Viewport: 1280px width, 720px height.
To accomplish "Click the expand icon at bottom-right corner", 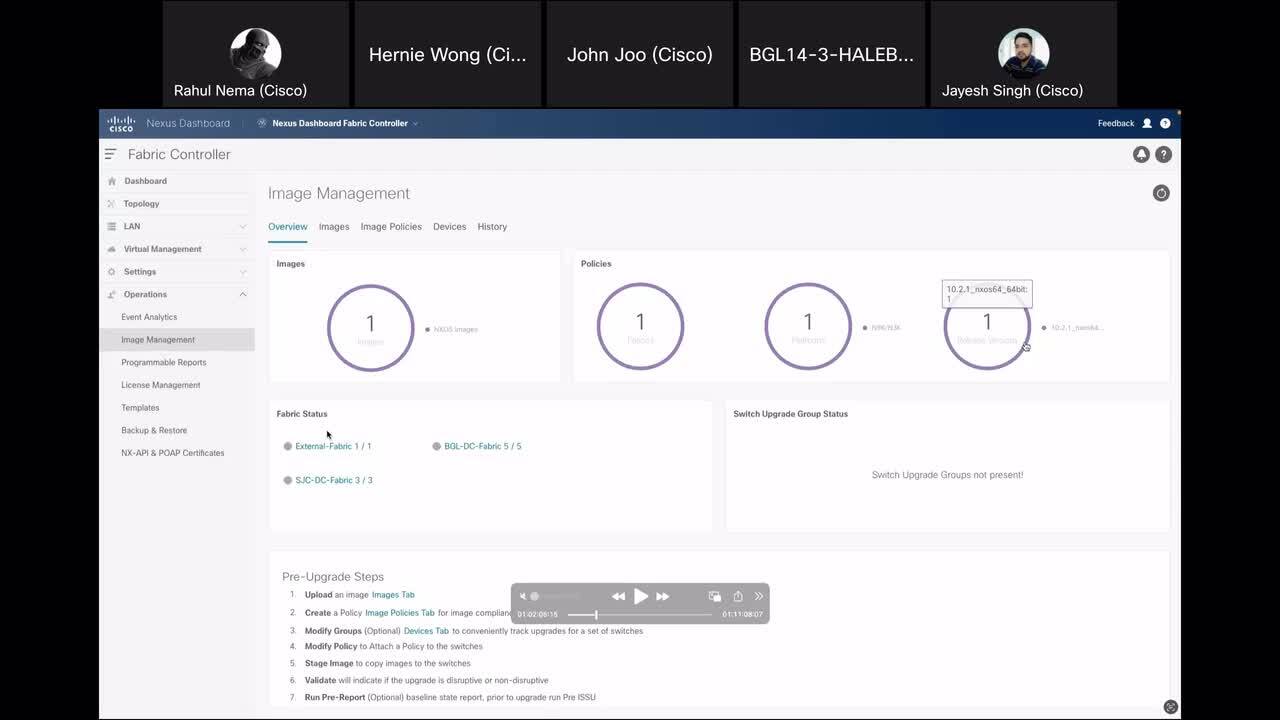I will pyautogui.click(x=1170, y=707).
